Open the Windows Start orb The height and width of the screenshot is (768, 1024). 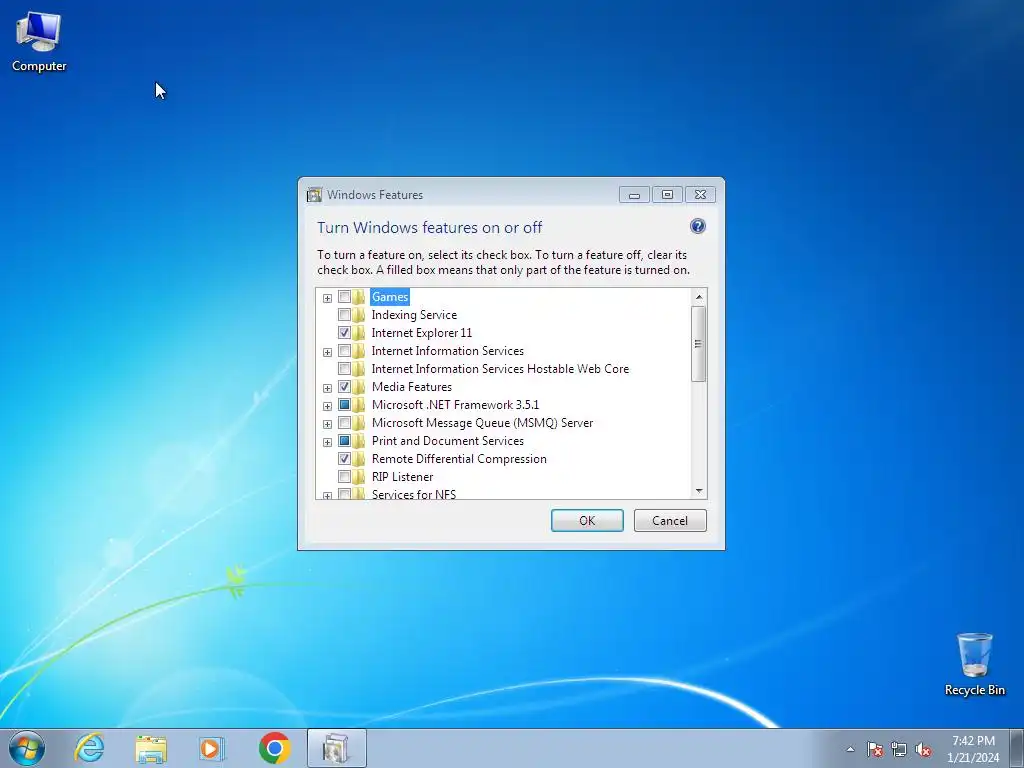[x=27, y=748]
